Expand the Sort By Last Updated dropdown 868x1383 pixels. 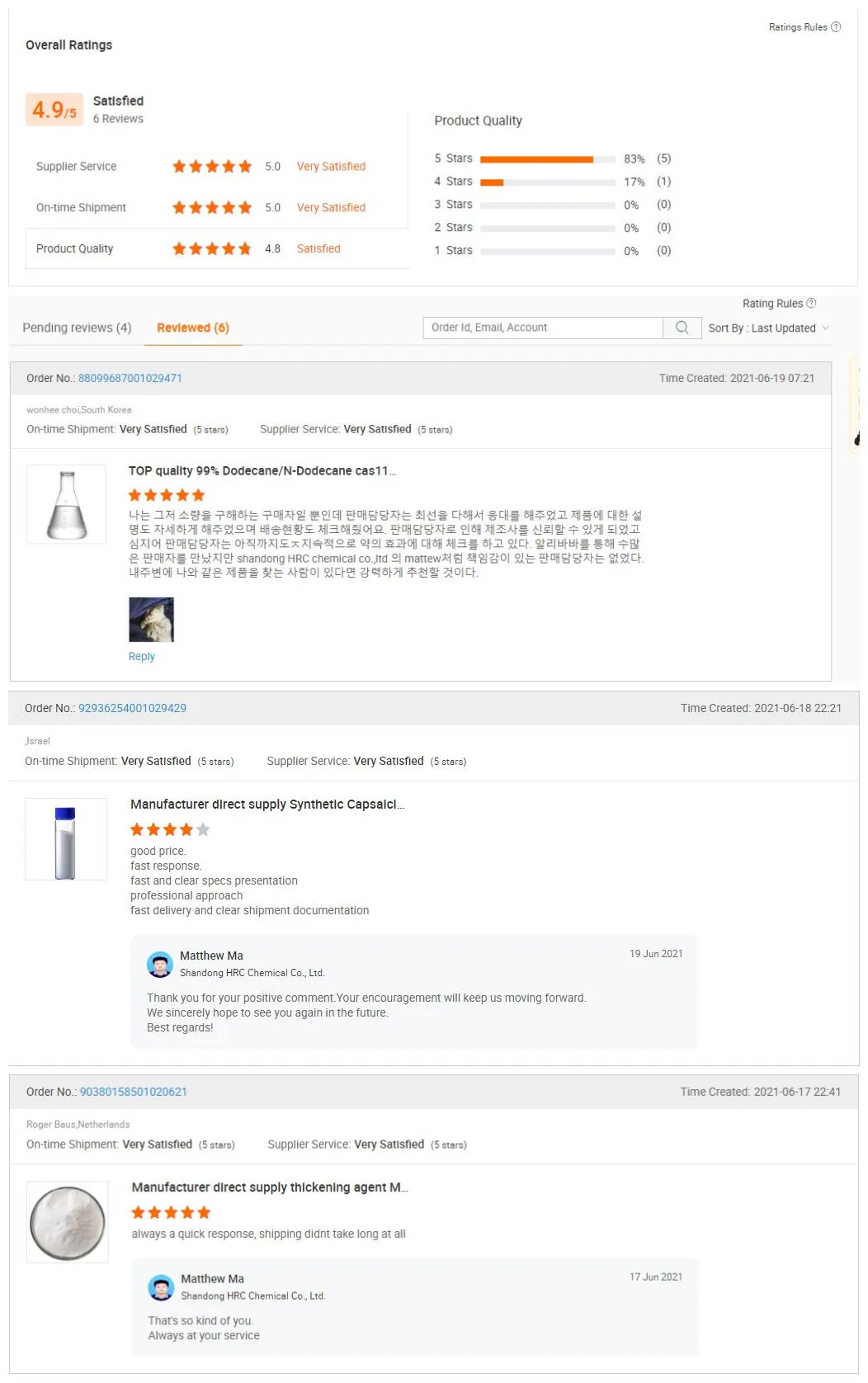click(x=768, y=328)
